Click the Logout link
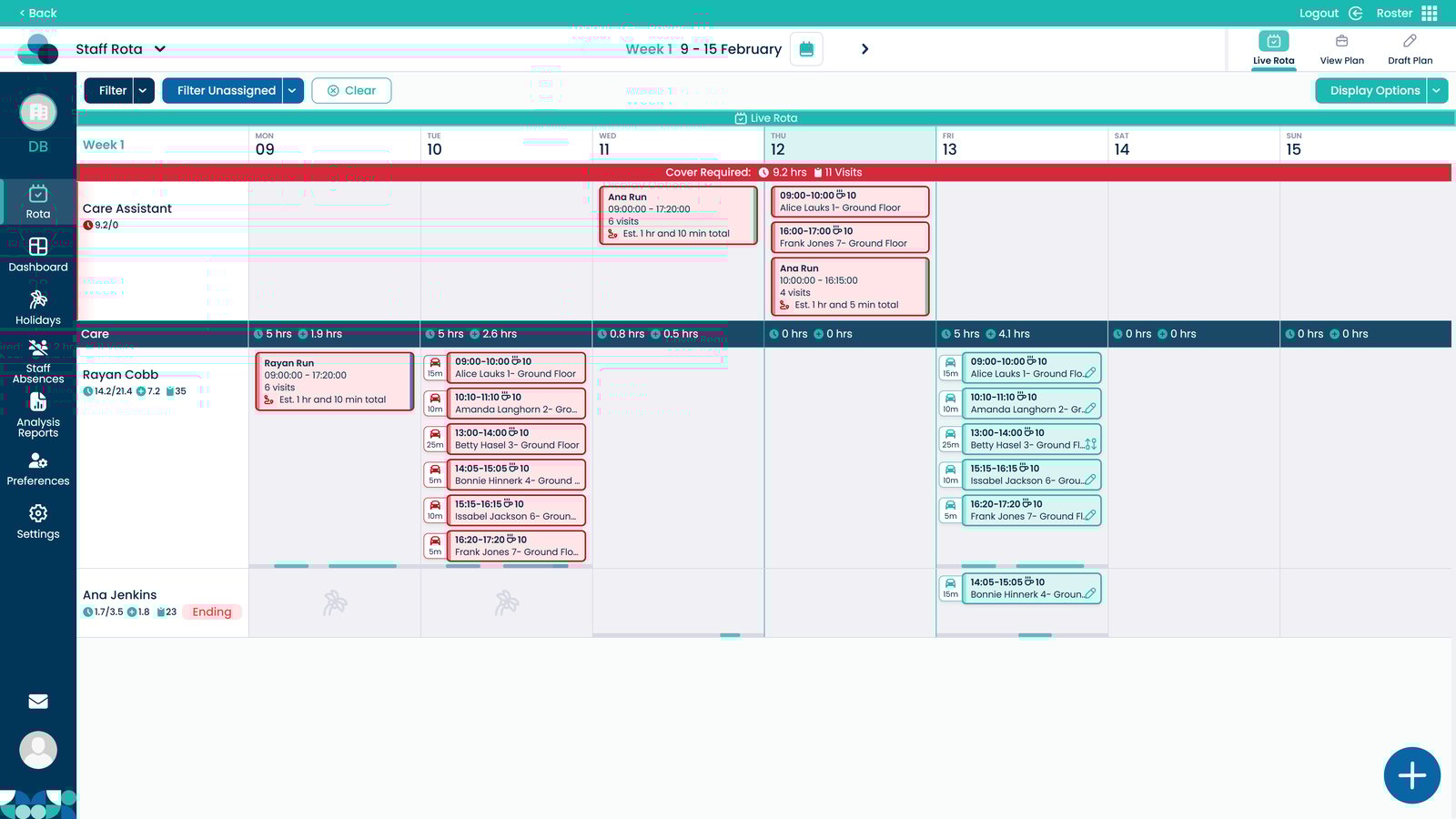 click(x=1319, y=13)
